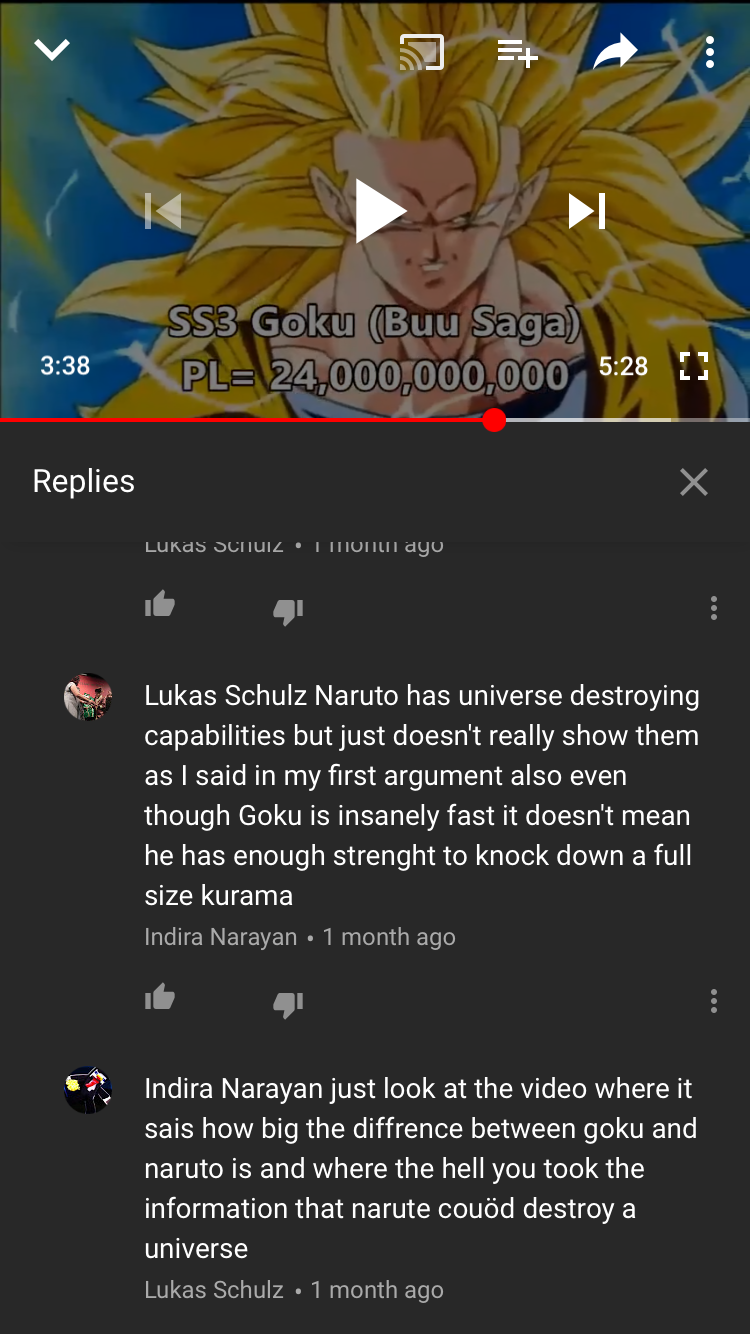Image resolution: width=750 pixels, height=1334 pixels.
Task: Close the Replies panel
Action: (693, 482)
